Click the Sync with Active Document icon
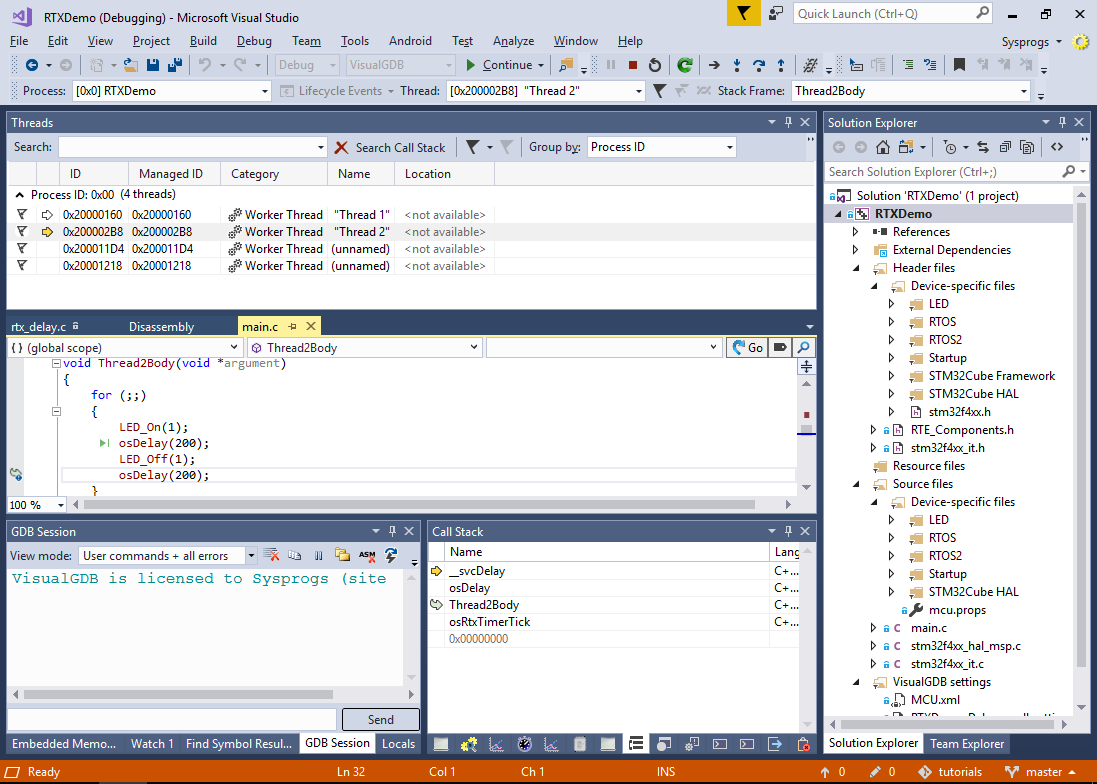This screenshot has height=784, width=1097. 982,147
